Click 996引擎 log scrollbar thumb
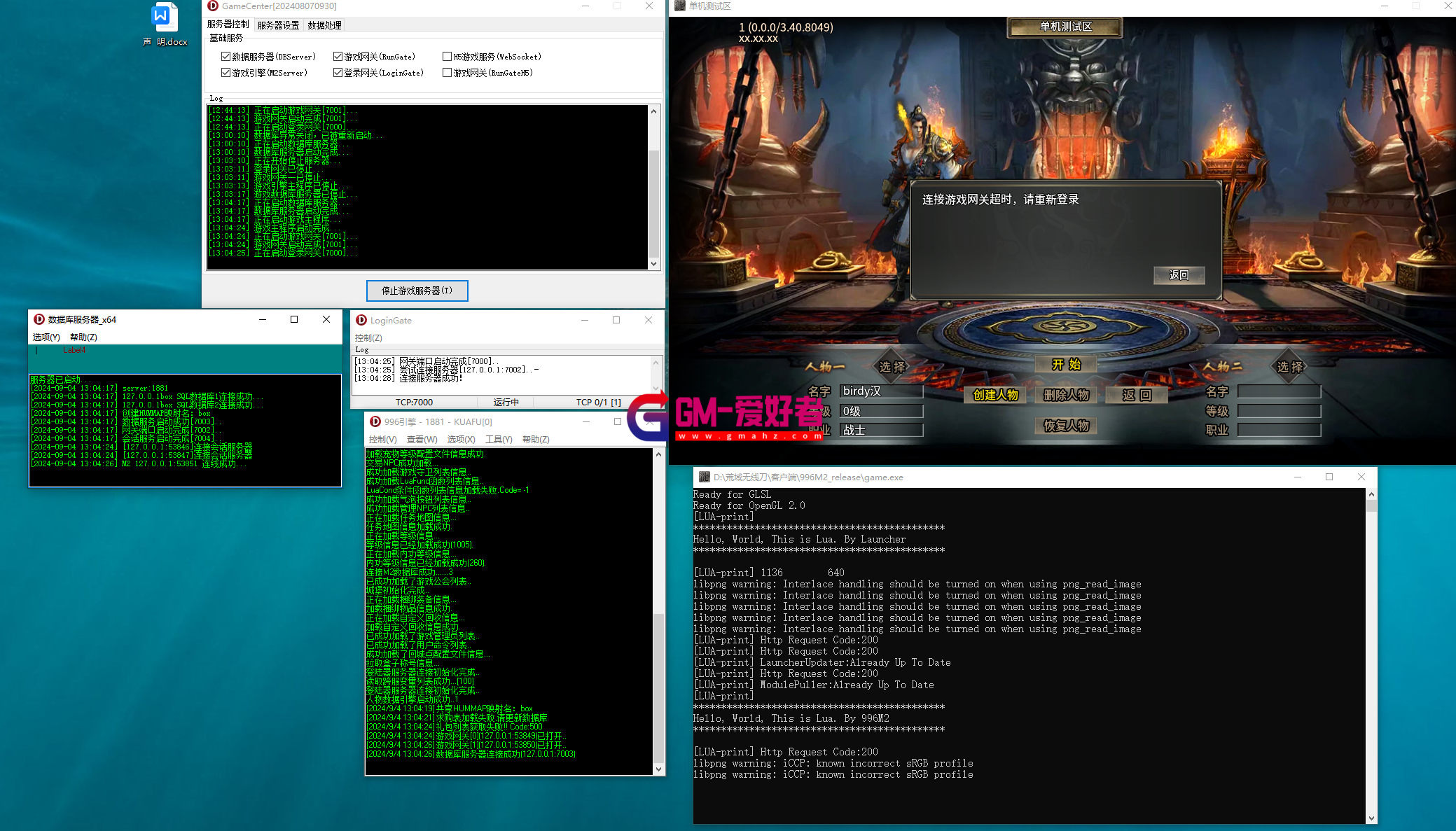The image size is (1456, 831). 658,688
